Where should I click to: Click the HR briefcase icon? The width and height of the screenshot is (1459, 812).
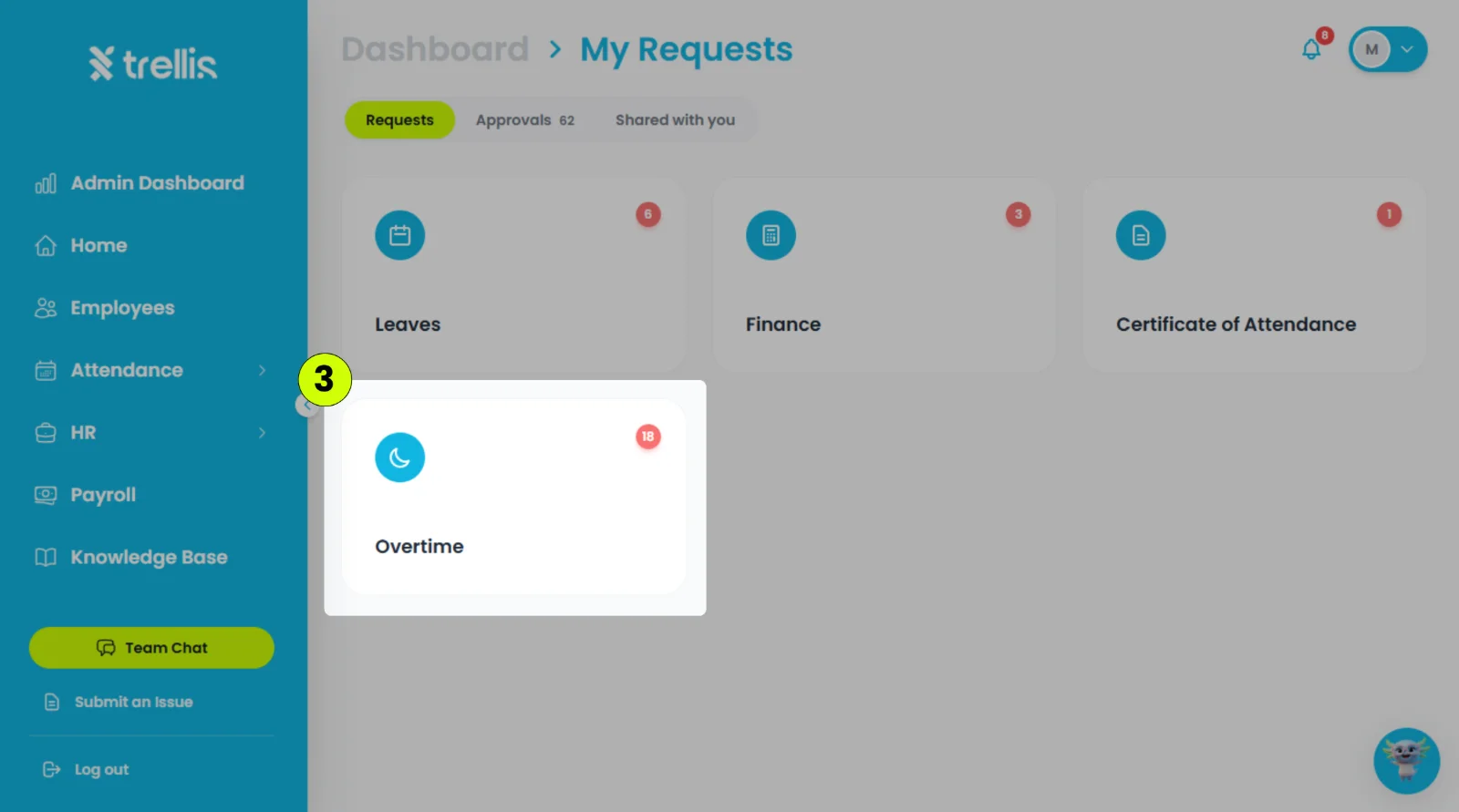[x=46, y=433]
